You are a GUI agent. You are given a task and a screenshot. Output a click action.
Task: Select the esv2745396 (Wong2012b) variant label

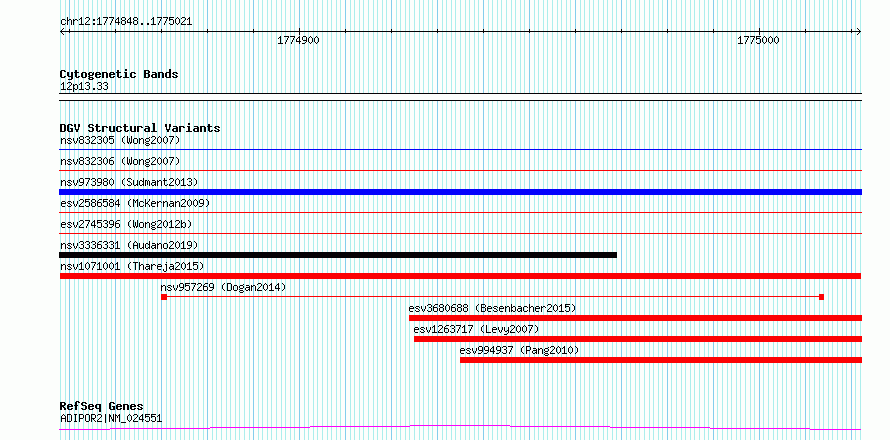coord(126,224)
